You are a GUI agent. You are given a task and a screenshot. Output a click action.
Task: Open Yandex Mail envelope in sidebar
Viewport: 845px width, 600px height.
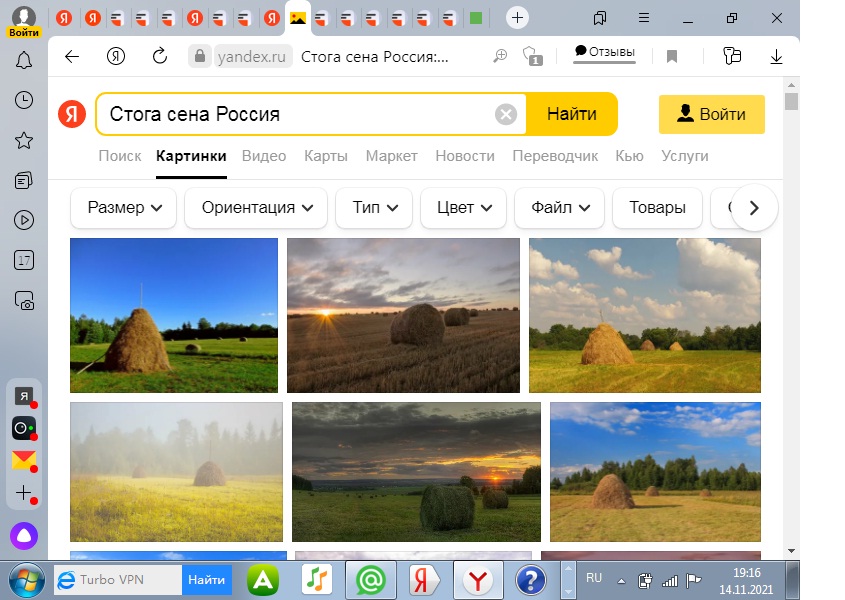24,460
